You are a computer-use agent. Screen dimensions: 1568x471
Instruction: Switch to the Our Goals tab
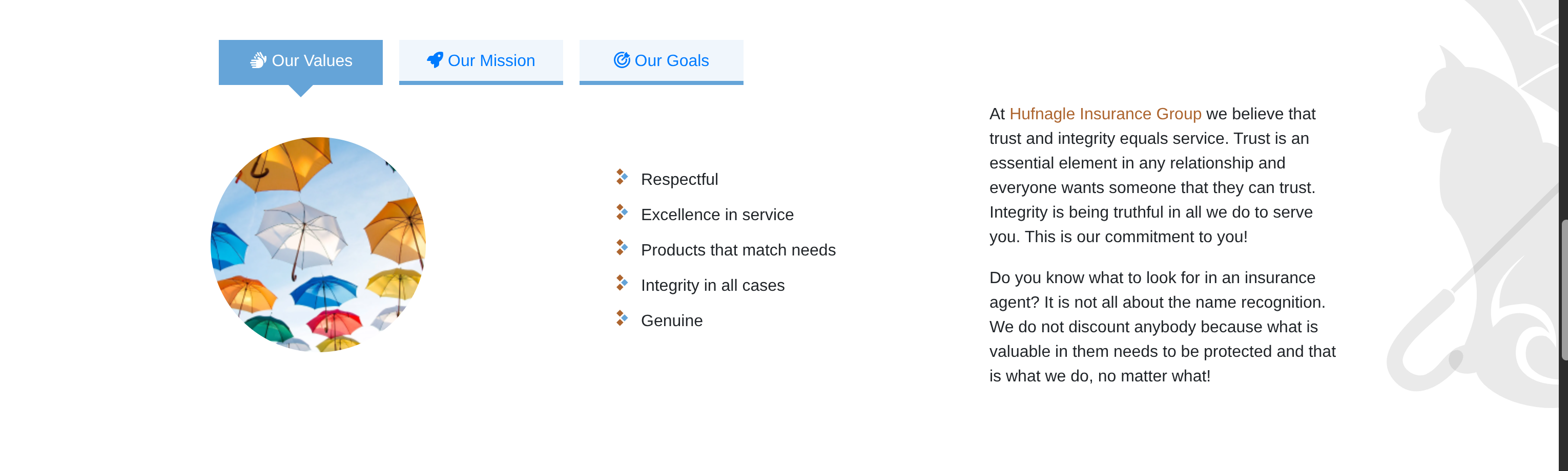tap(662, 60)
